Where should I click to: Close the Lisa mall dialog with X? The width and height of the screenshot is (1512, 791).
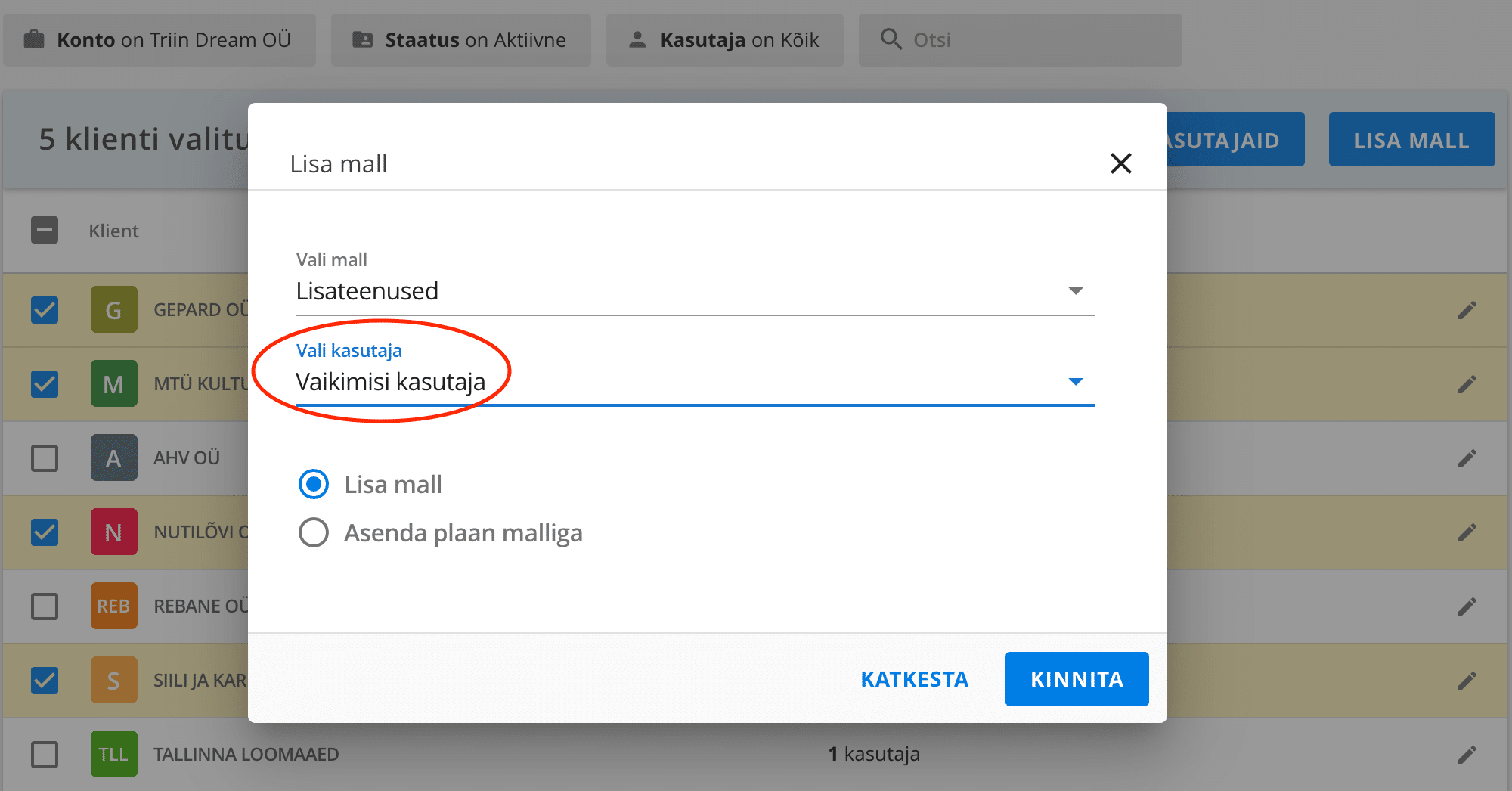tap(1120, 163)
